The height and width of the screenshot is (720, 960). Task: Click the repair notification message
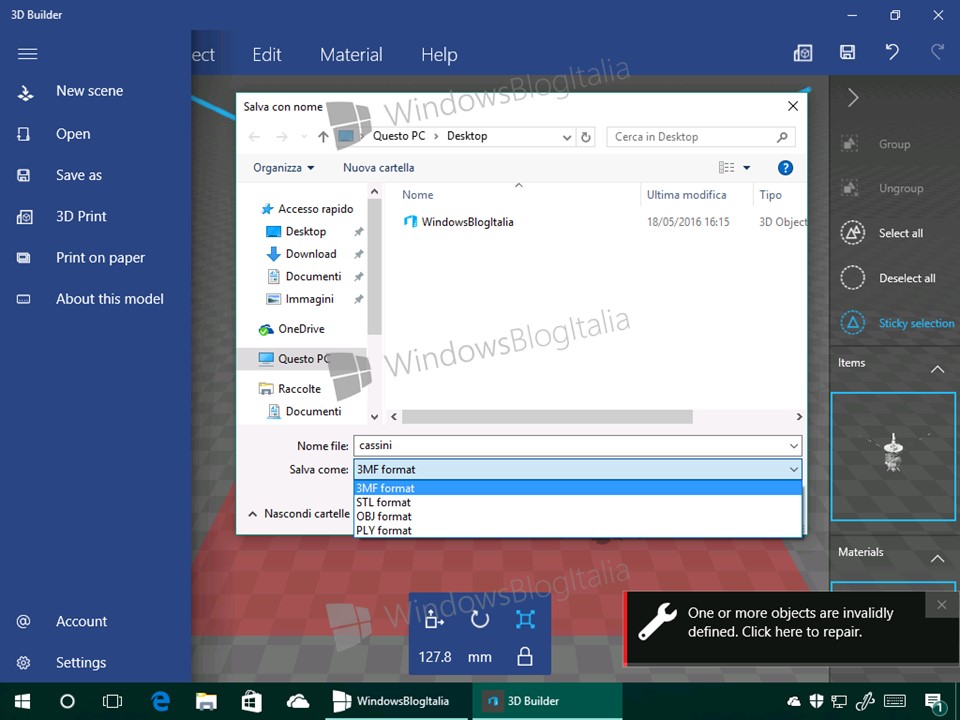[790, 622]
